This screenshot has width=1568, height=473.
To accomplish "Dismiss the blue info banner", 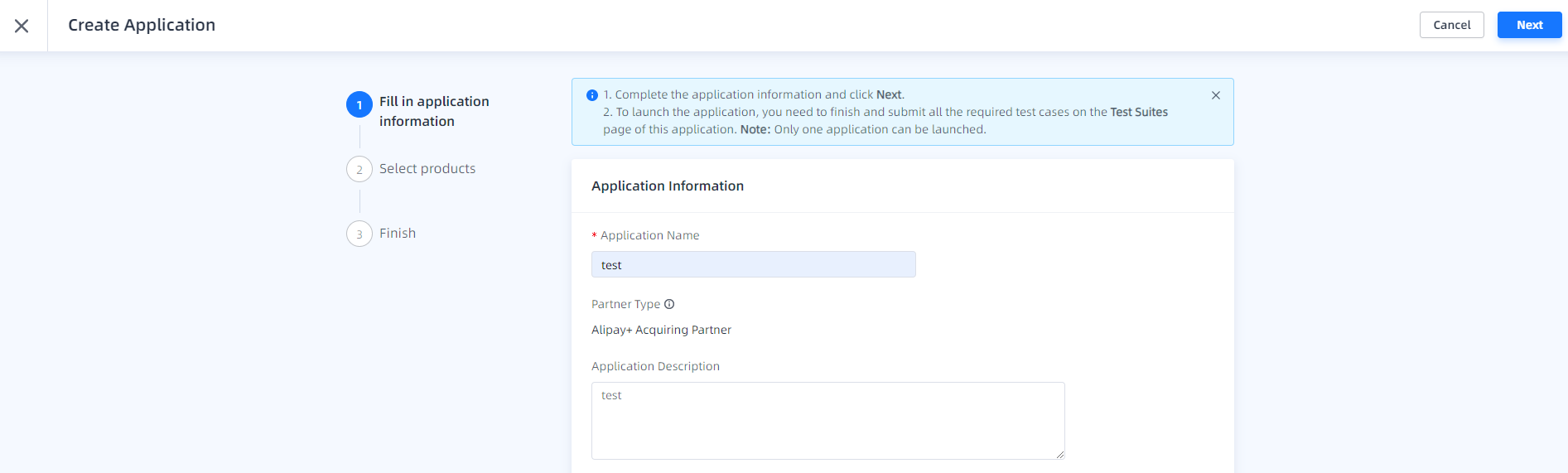I will (1215, 95).
